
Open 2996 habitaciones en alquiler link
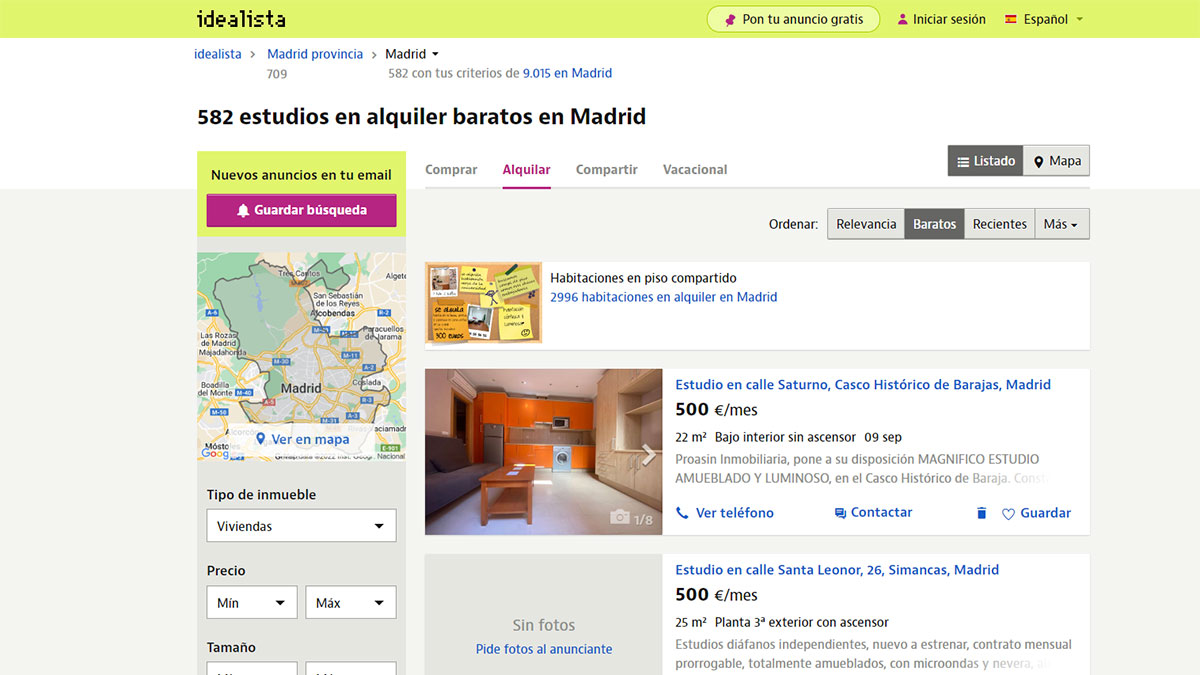(x=663, y=297)
